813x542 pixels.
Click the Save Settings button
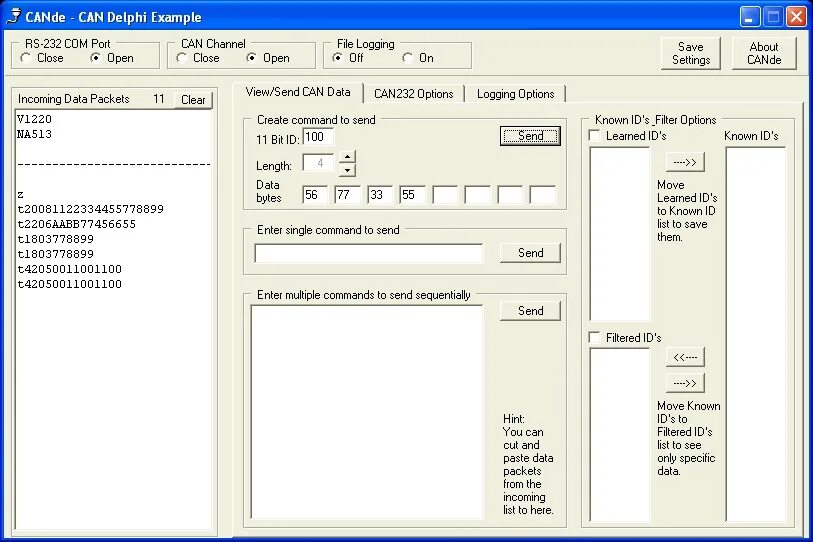[691, 53]
